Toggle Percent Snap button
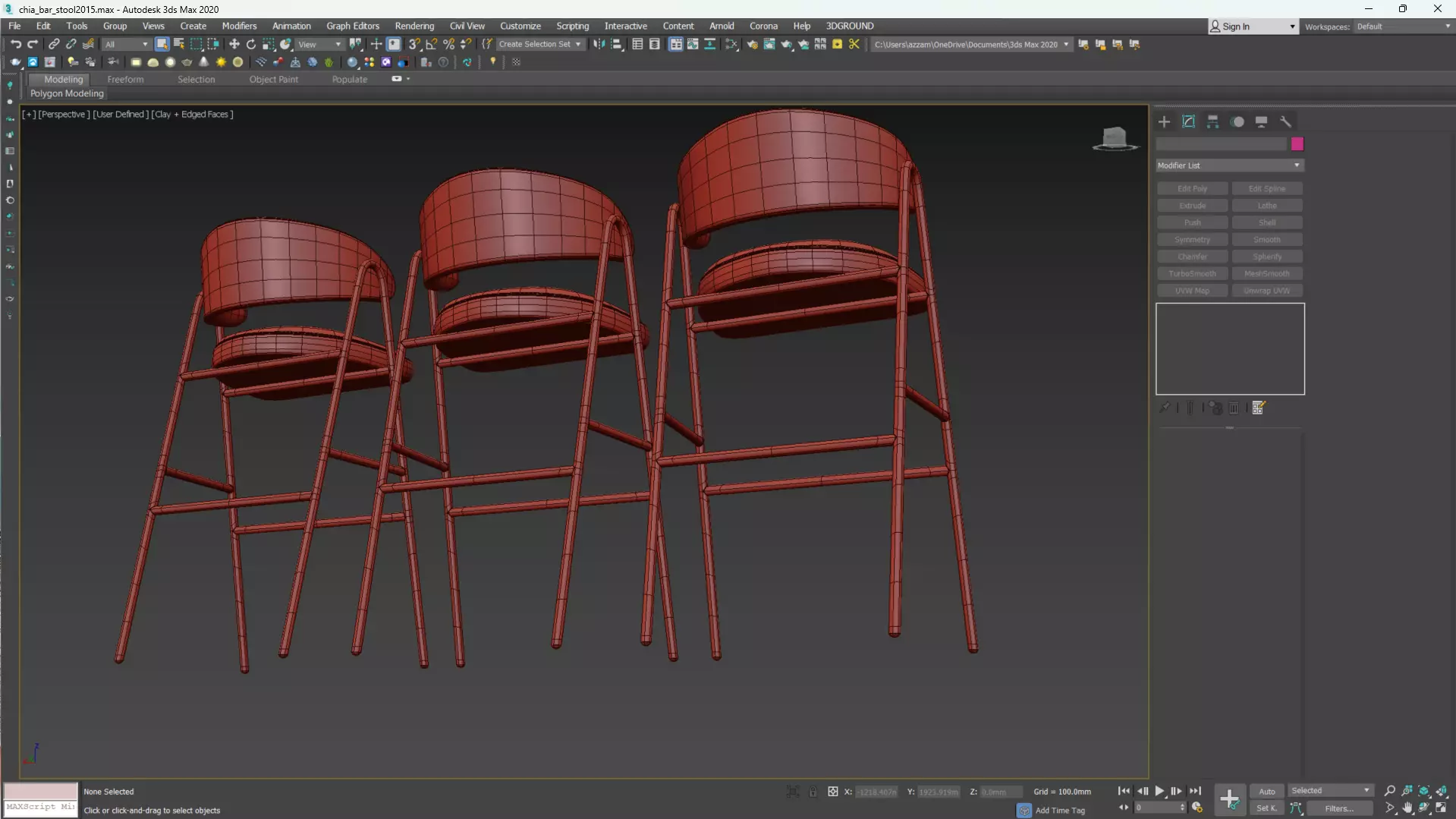Screen dimensions: 1456x819 click(x=449, y=44)
